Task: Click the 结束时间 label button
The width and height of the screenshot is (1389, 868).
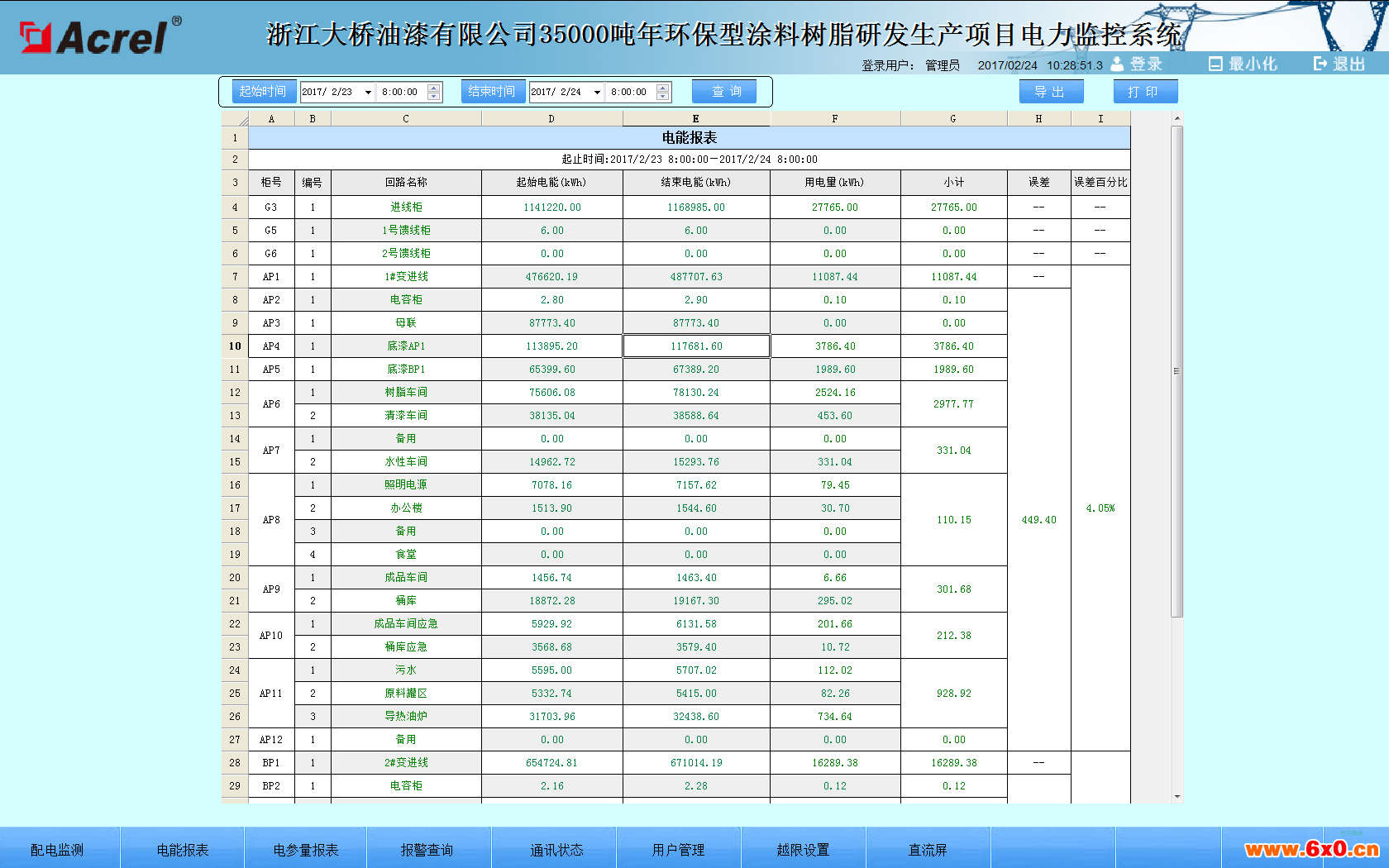Action: [x=492, y=92]
